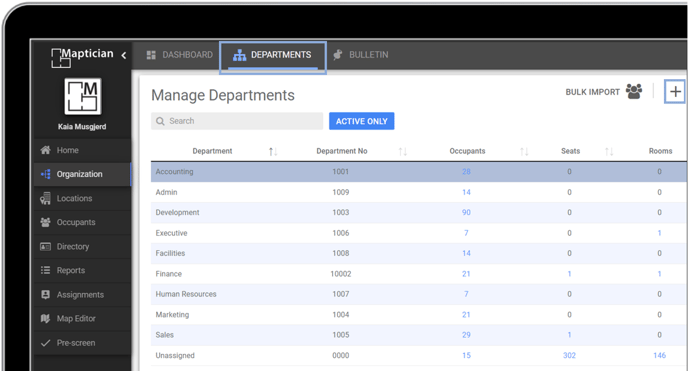
Task: Open the 90 occupants link for Development
Action: [x=466, y=212]
